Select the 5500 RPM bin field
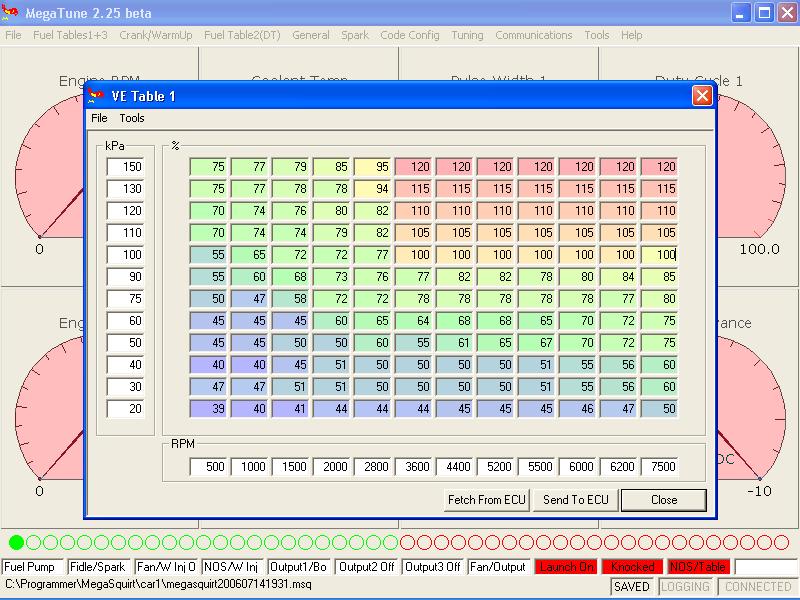The height and width of the screenshot is (600, 800). tap(536, 466)
